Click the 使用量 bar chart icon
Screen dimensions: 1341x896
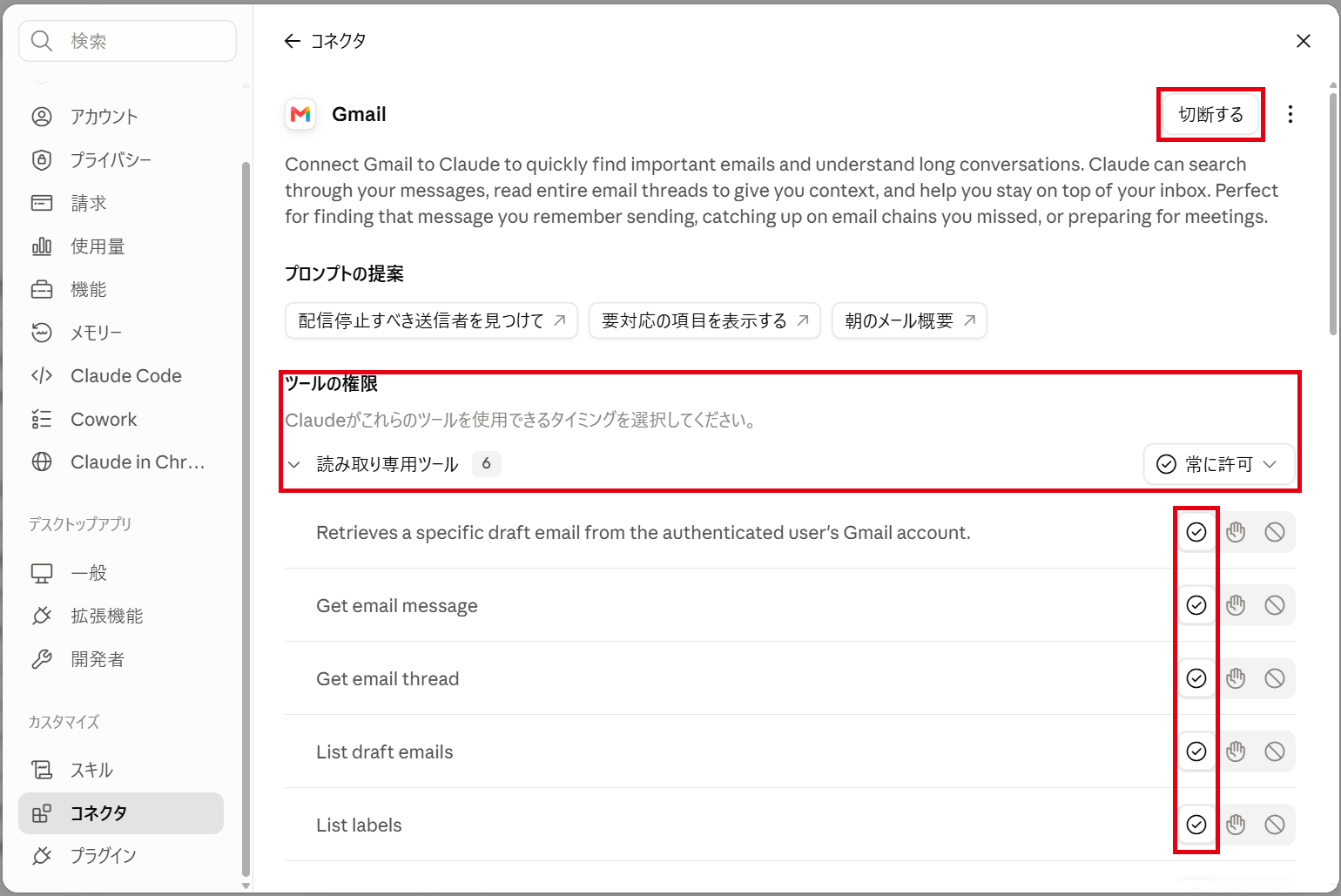pyautogui.click(x=42, y=246)
